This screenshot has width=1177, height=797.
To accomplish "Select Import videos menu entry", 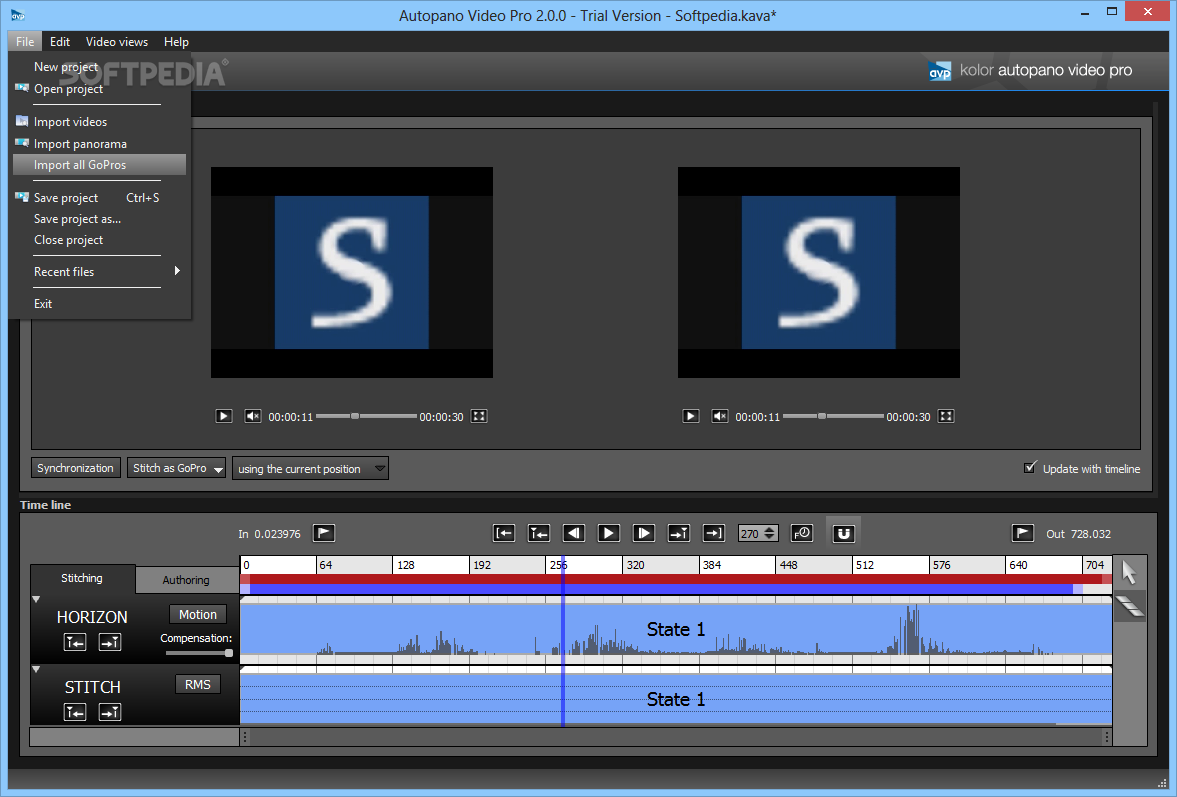I will 99,122.
